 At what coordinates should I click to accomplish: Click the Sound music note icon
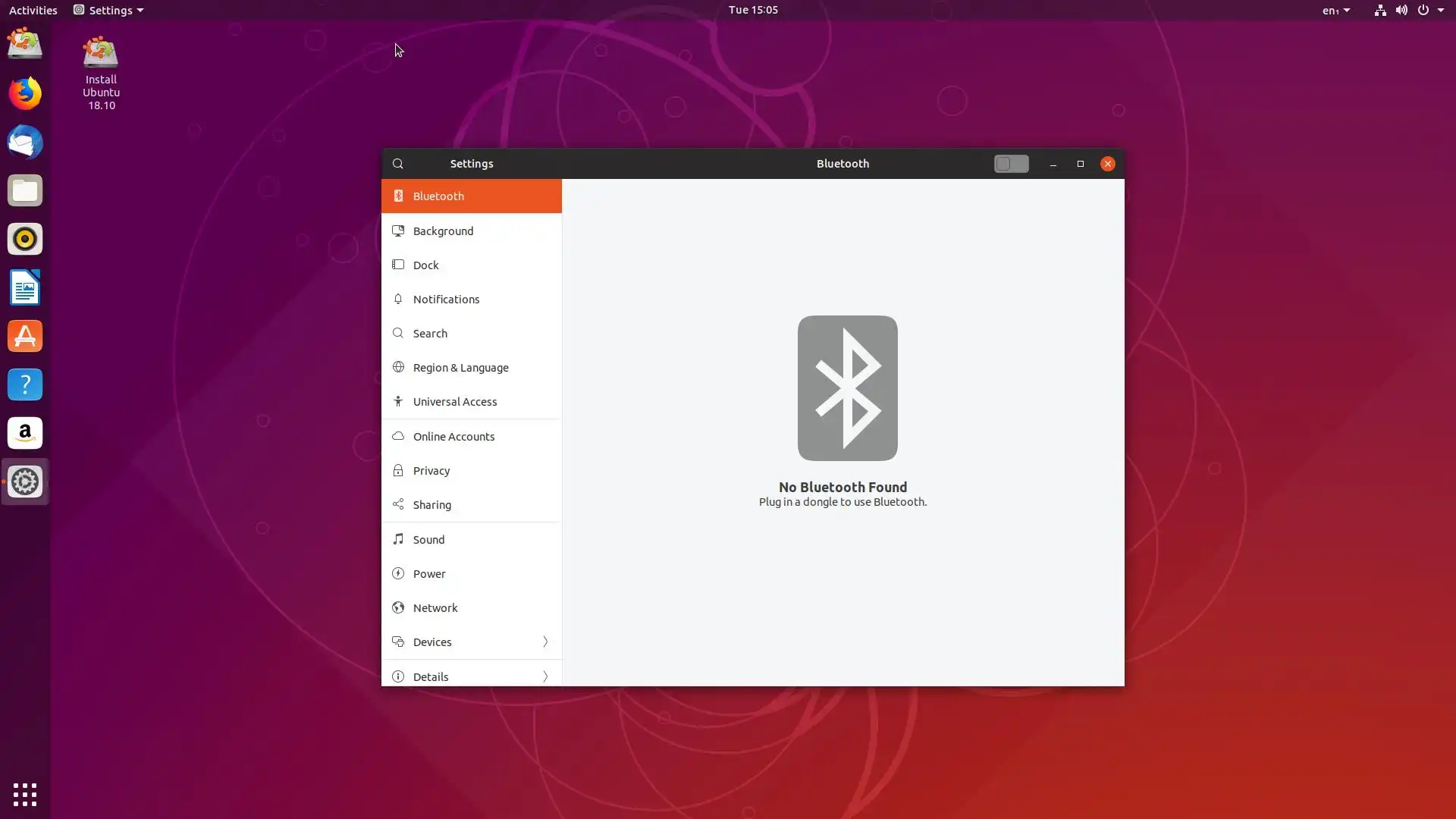pyautogui.click(x=397, y=539)
